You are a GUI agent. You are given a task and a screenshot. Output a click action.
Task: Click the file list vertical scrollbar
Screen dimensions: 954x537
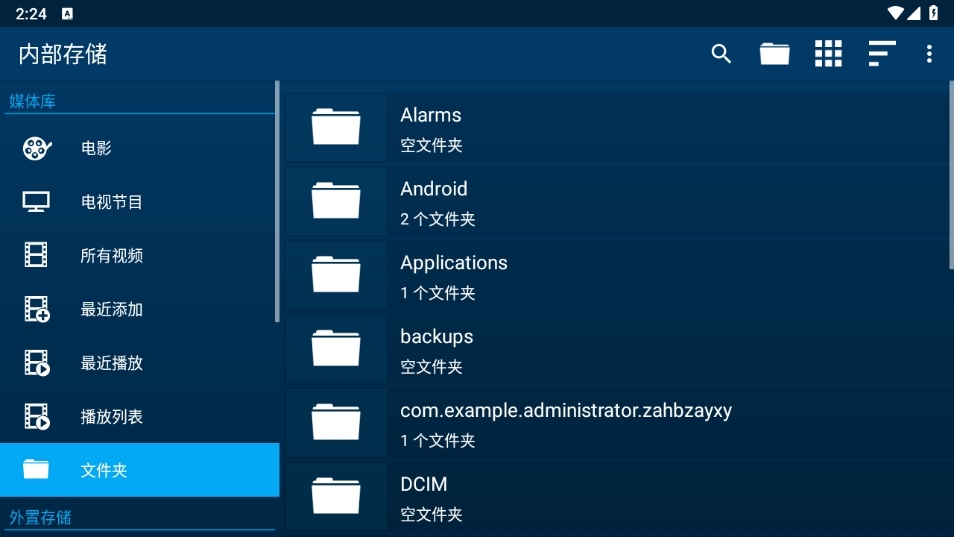tap(950, 180)
